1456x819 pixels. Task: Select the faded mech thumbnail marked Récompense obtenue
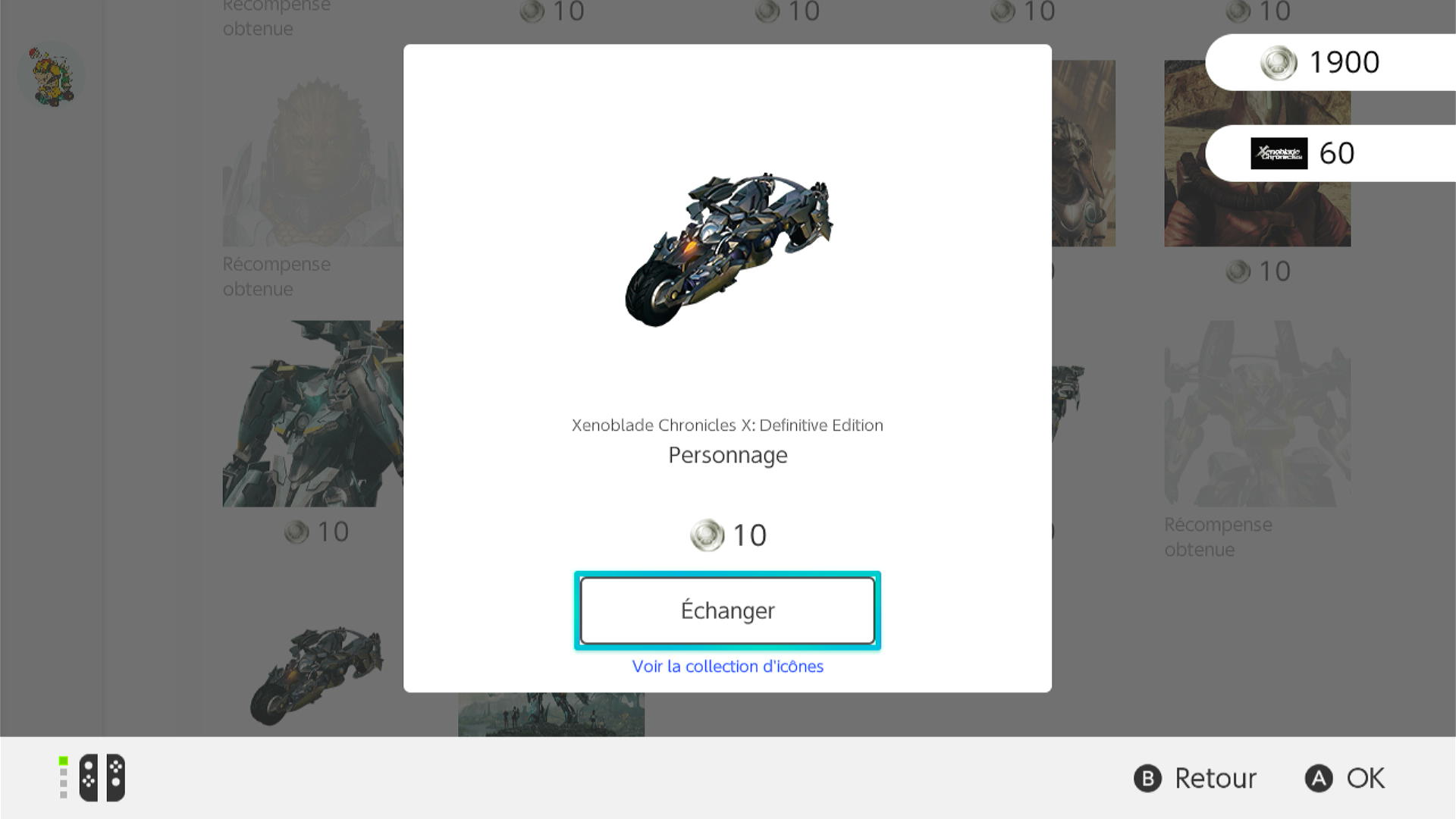[x=1257, y=413]
